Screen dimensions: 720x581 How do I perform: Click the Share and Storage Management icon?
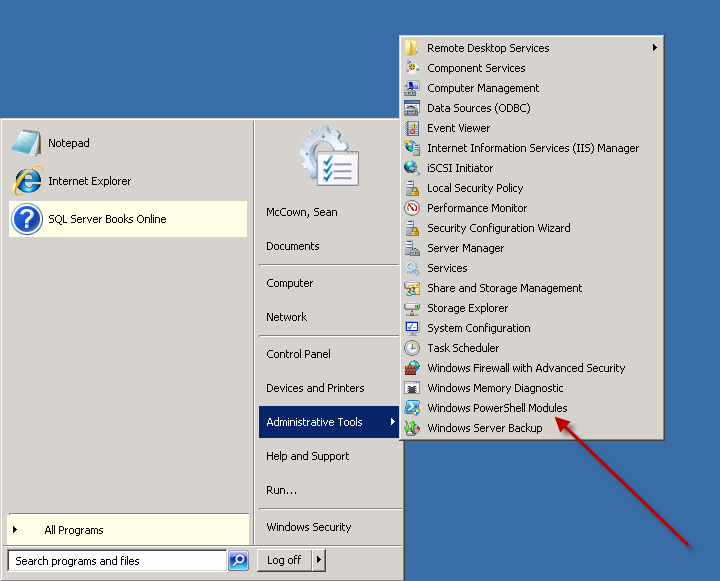412,288
